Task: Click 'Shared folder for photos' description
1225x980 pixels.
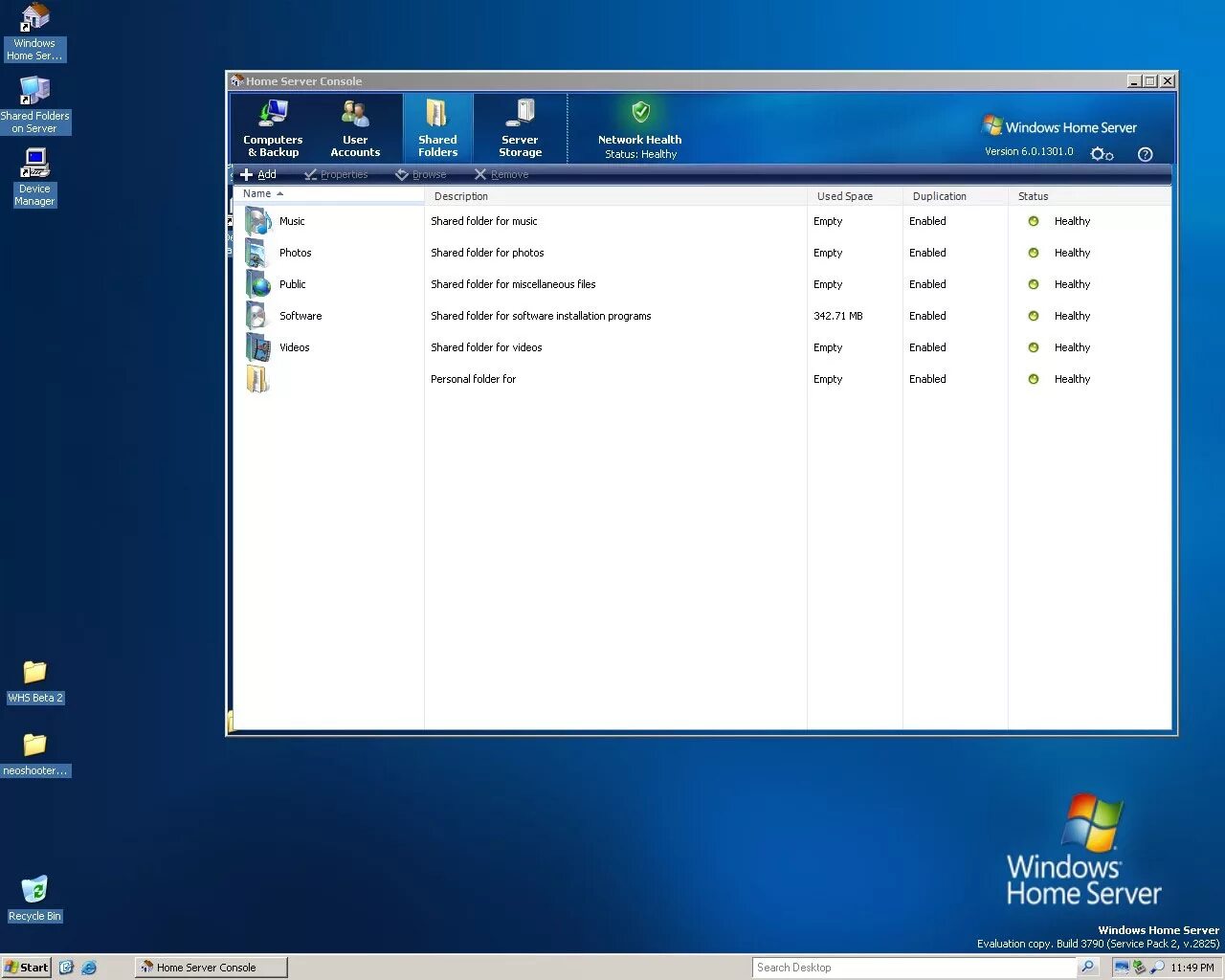Action: (487, 253)
